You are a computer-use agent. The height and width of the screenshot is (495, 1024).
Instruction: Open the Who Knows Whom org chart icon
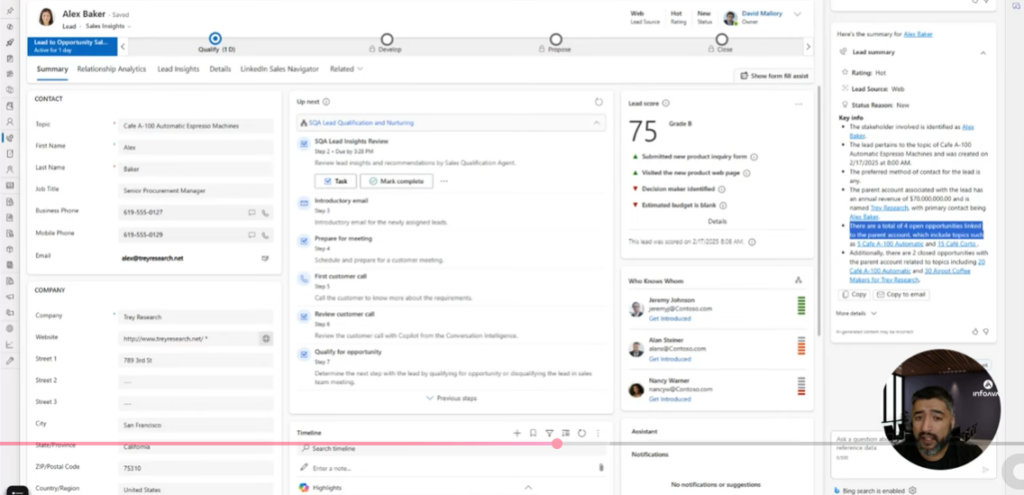[x=798, y=281]
